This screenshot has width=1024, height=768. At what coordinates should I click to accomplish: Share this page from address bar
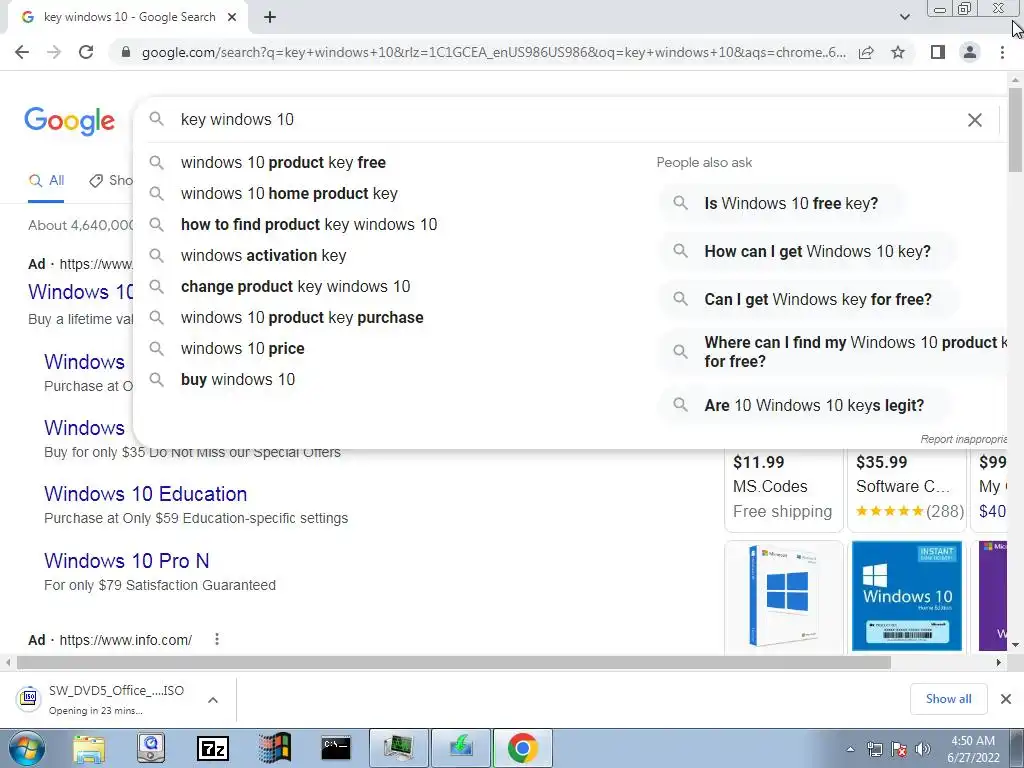click(x=866, y=52)
